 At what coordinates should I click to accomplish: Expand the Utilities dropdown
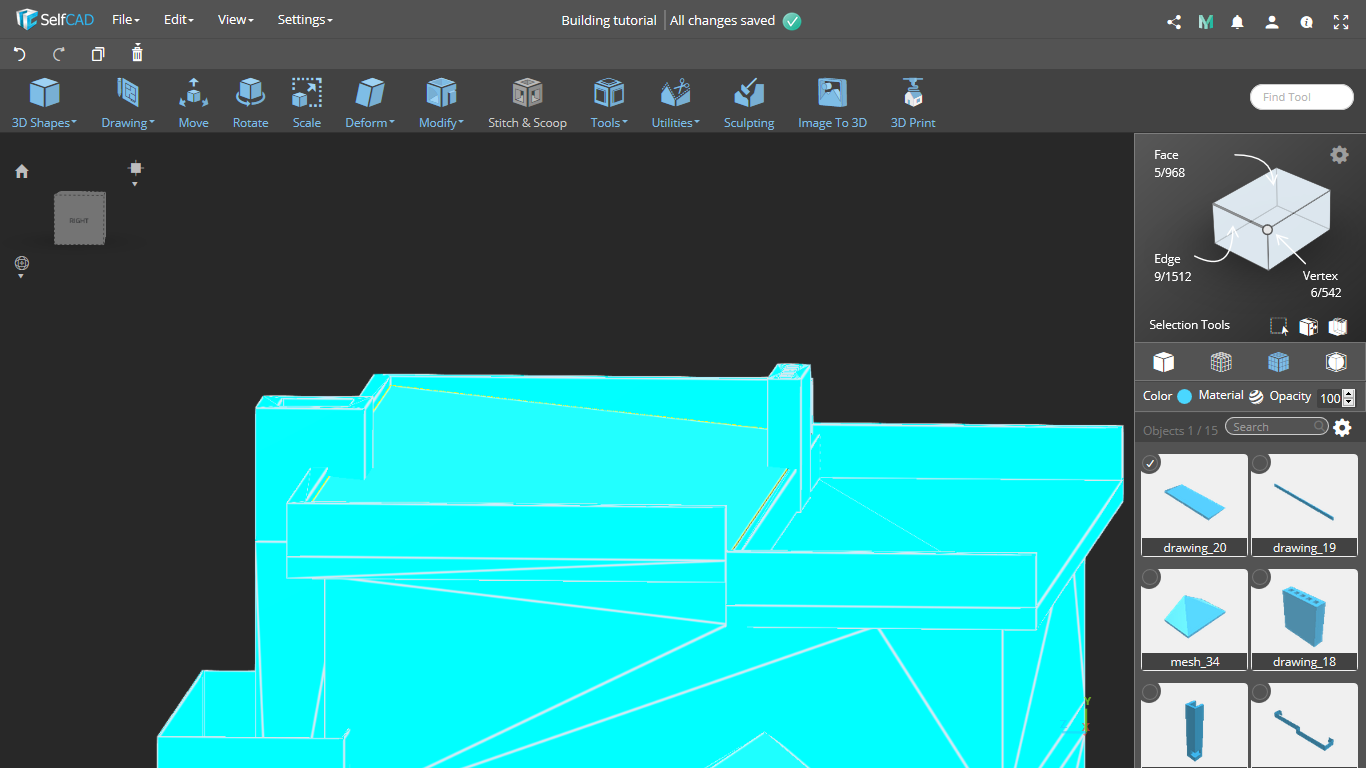(676, 104)
